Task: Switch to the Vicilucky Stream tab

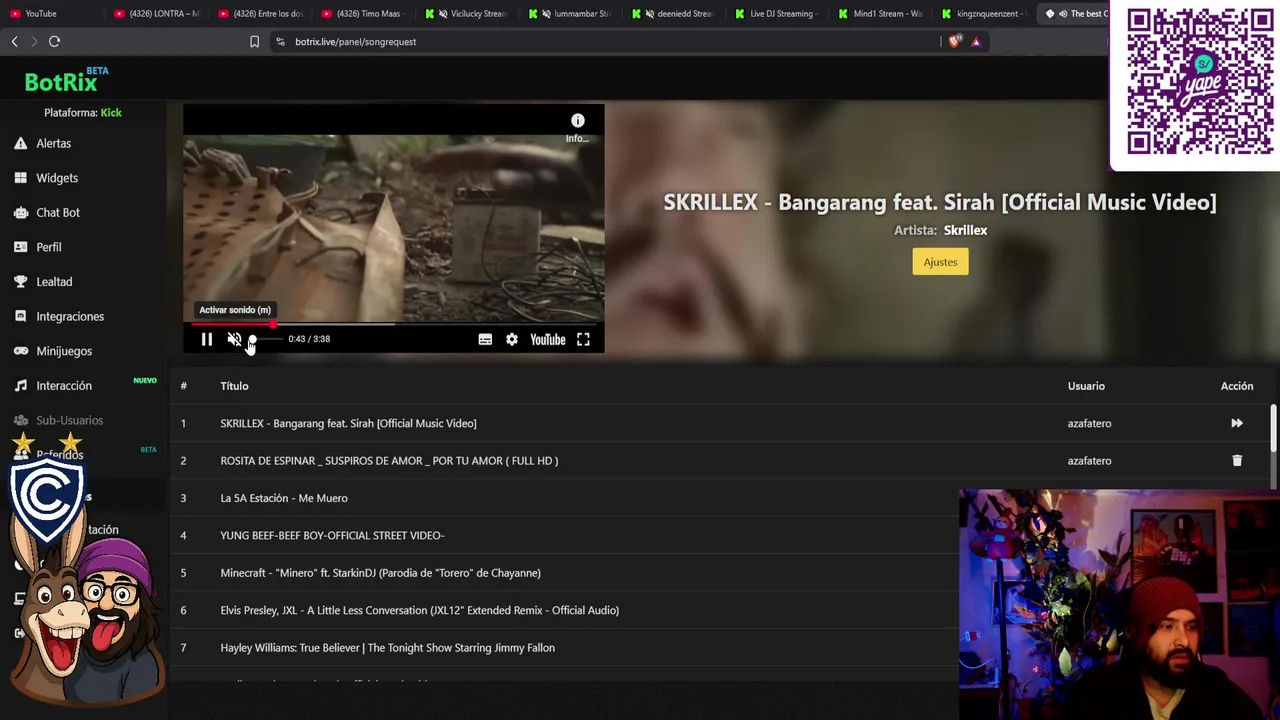Action: [468, 13]
